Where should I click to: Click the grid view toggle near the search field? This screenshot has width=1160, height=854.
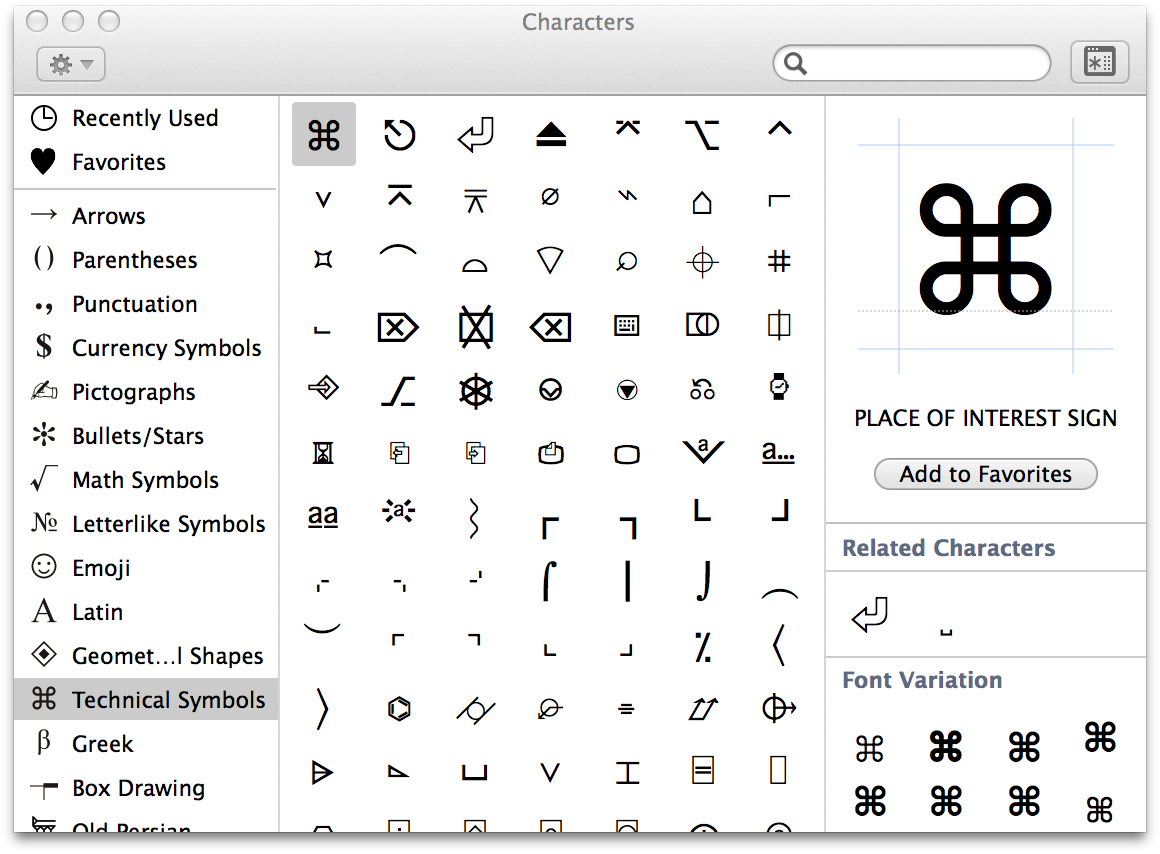pyautogui.click(x=1099, y=61)
